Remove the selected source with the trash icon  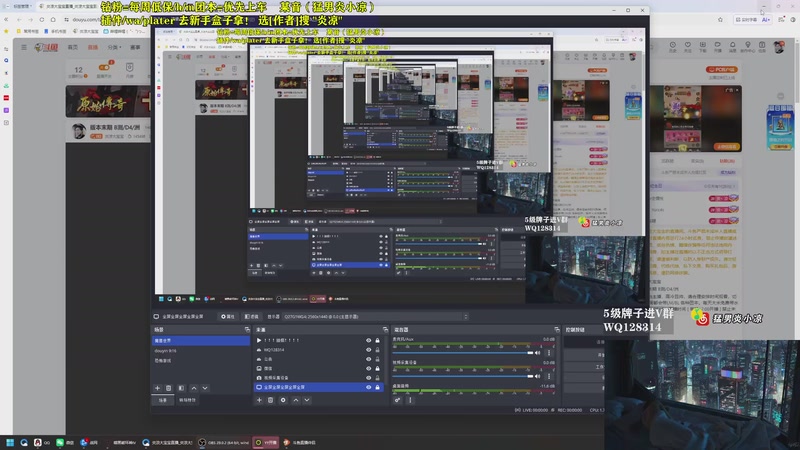point(271,401)
